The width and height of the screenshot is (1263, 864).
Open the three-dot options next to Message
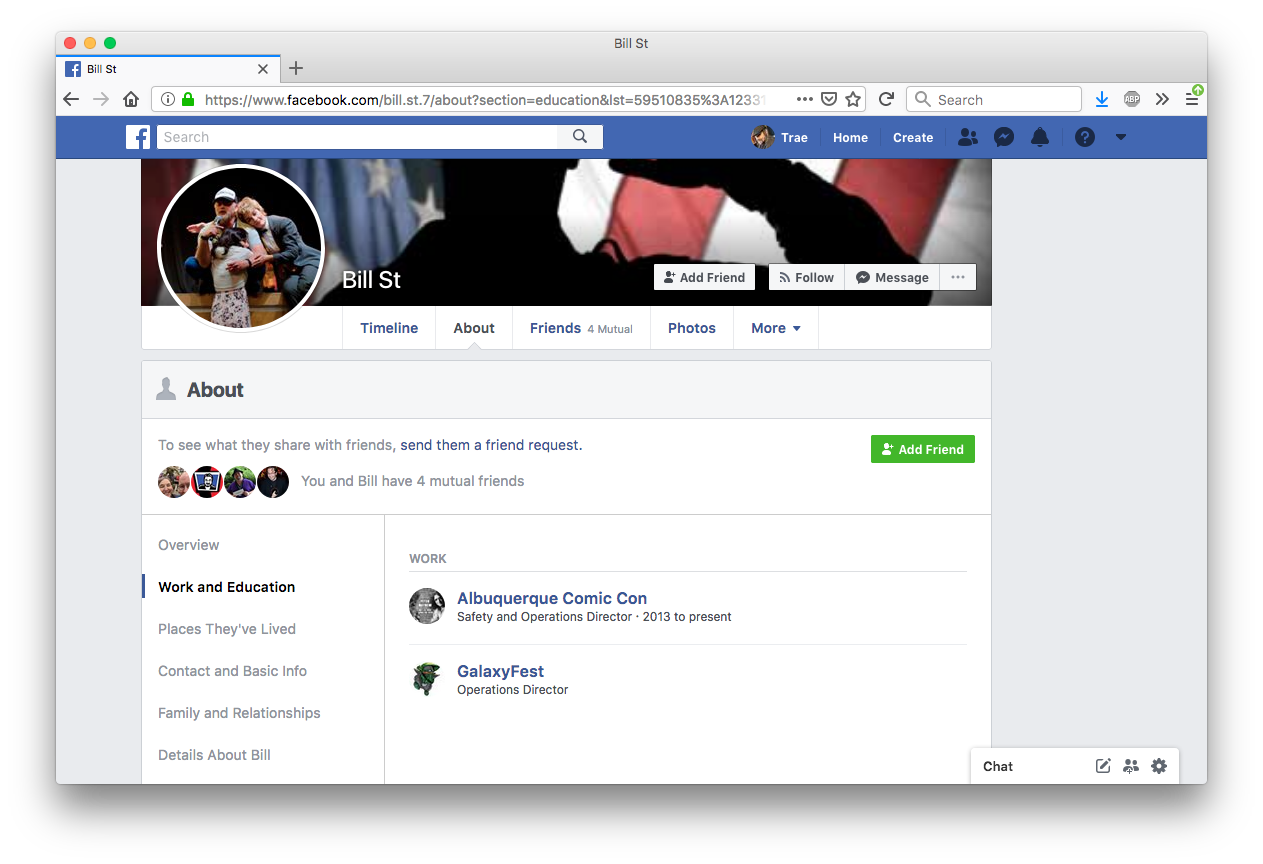click(x=958, y=277)
